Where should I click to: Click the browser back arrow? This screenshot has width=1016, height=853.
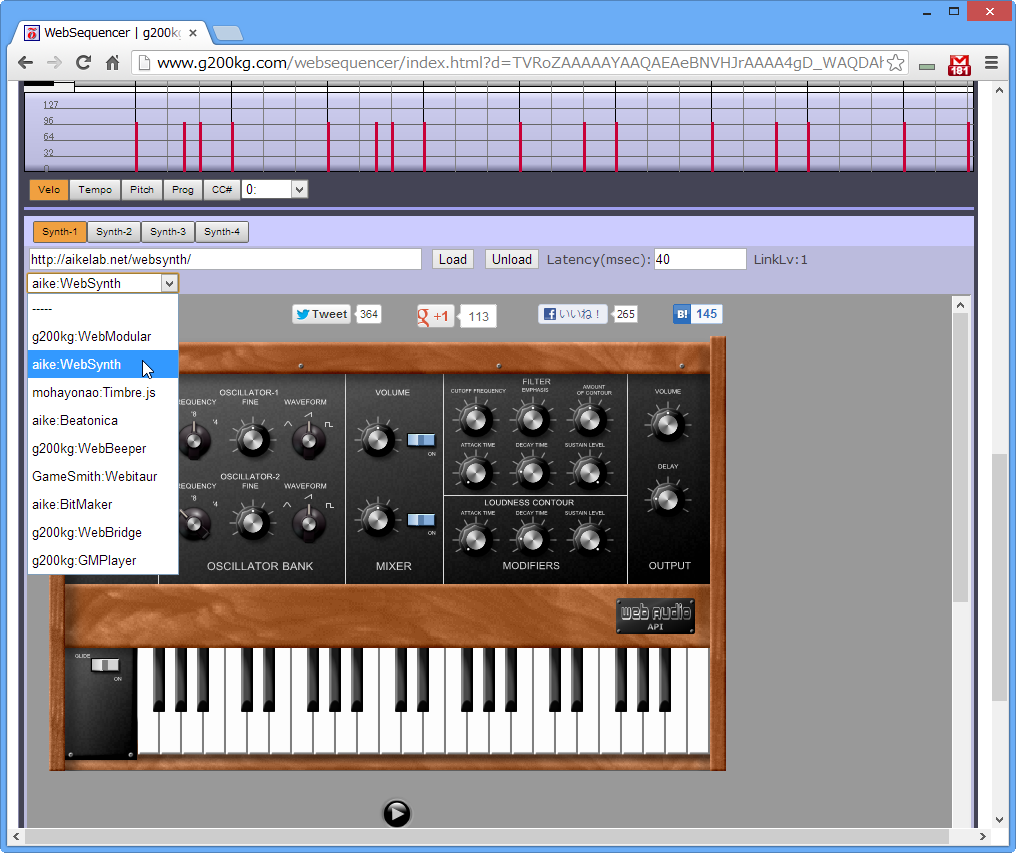click(25, 62)
